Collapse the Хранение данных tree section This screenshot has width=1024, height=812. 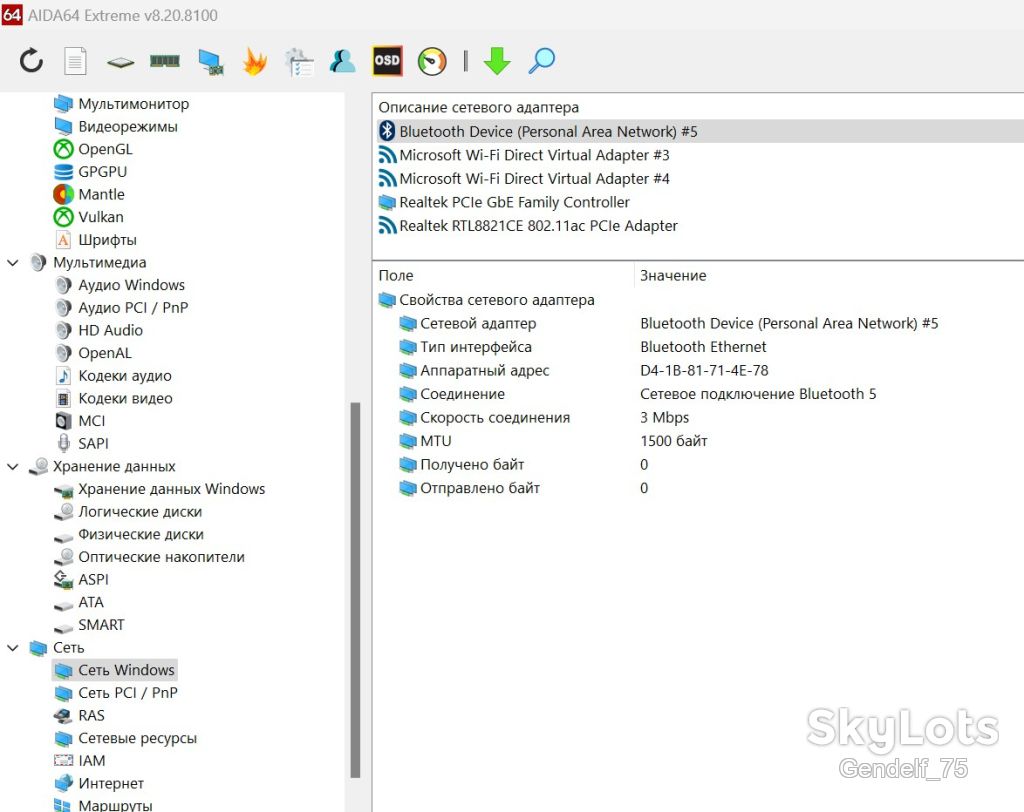click(12, 466)
